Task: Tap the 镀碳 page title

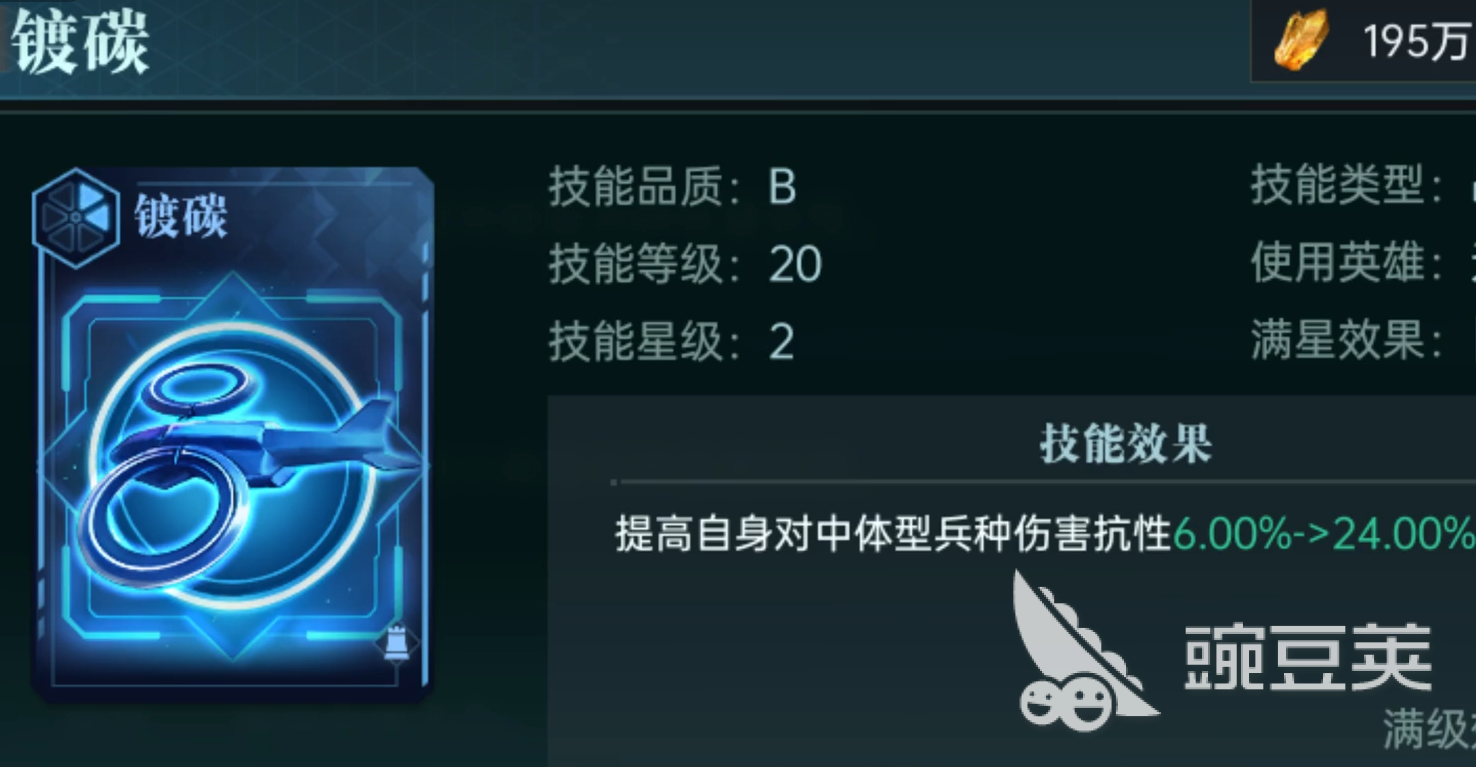Action: 81,41
